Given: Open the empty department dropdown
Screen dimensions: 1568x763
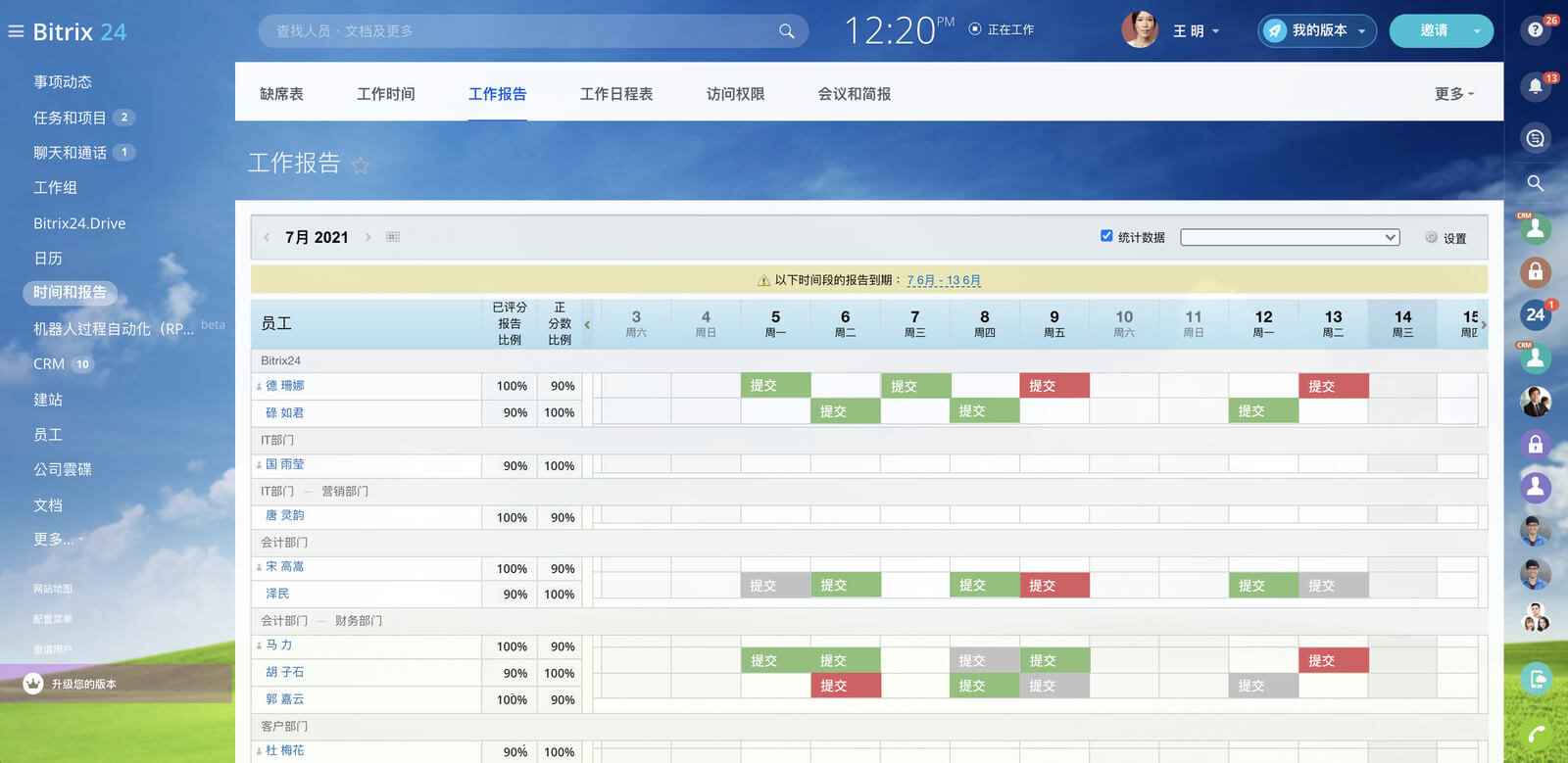Looking at the screenshot, I should (x=1290, y=237).
